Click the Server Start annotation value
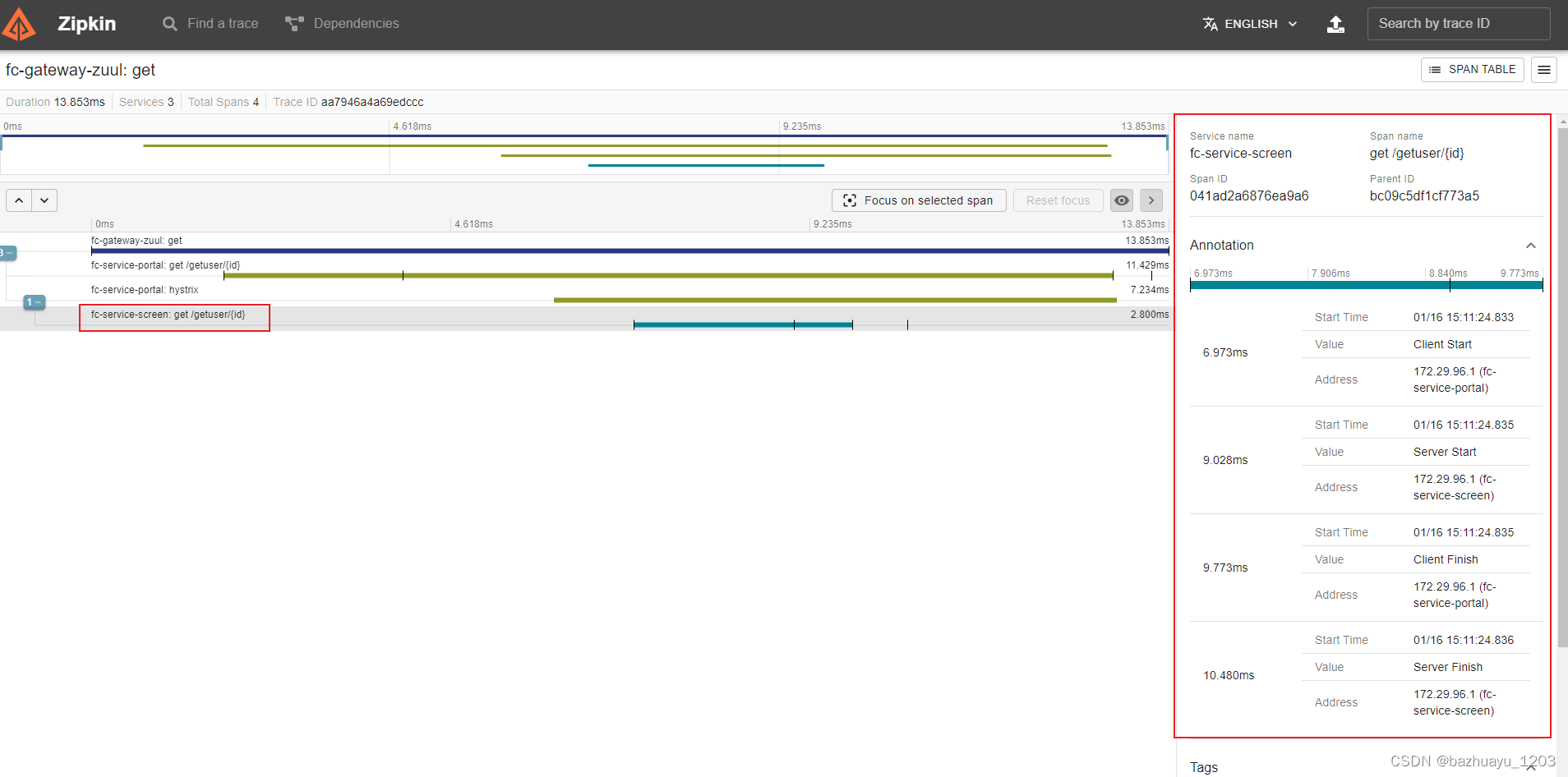Viewport: 1568px width, 777px height. 1445,452
